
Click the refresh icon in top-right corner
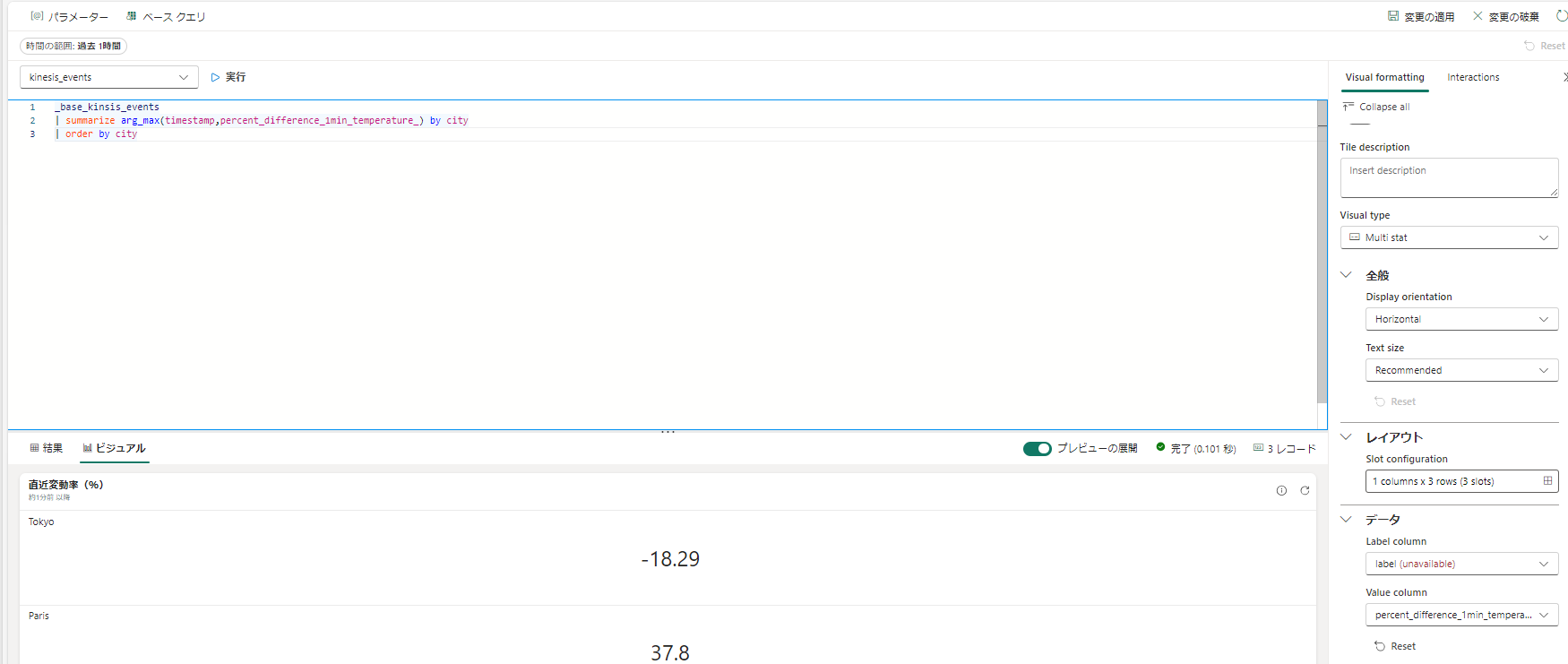pyautogui.click(x=1562, y=16)
